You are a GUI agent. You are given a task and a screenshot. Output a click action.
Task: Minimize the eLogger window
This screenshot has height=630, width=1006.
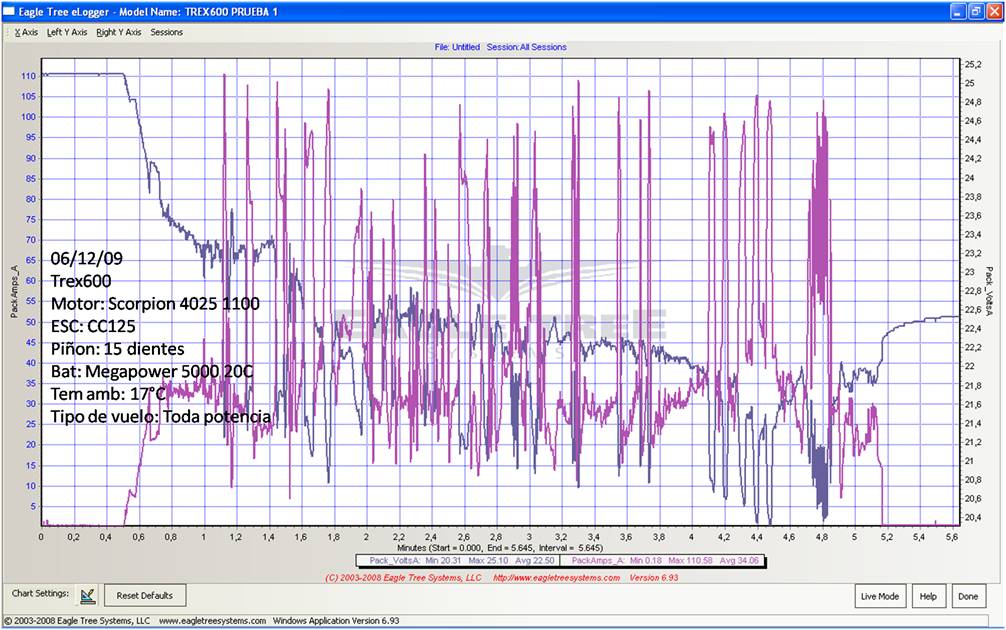[958, 10]
